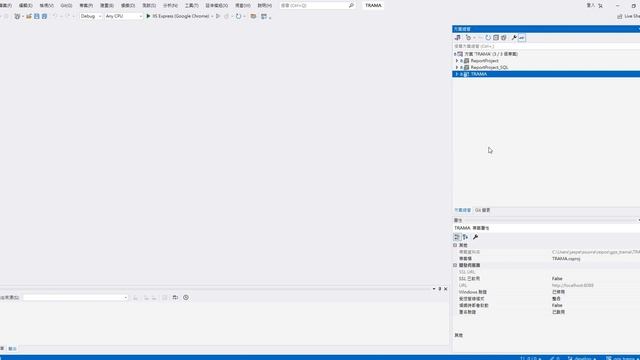This screenshot has width=640, height=360.
Task: Select the Solution 'TRAMA' root node
Action: click(491, 54)
